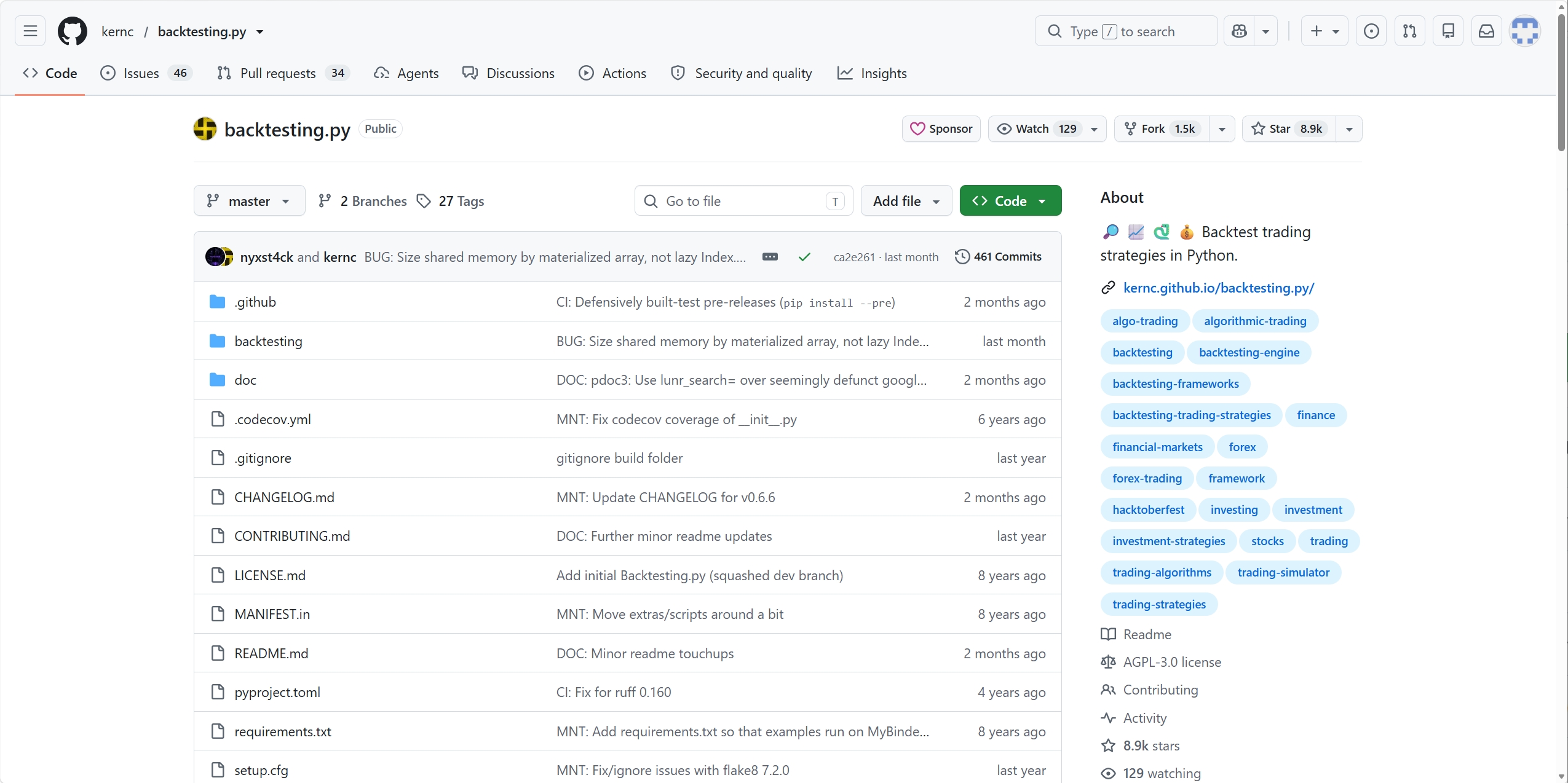Image resolution: width=1568 pixels, height=783 pixels.
Task: Open the Discussions tab
Action: (509, 73)
